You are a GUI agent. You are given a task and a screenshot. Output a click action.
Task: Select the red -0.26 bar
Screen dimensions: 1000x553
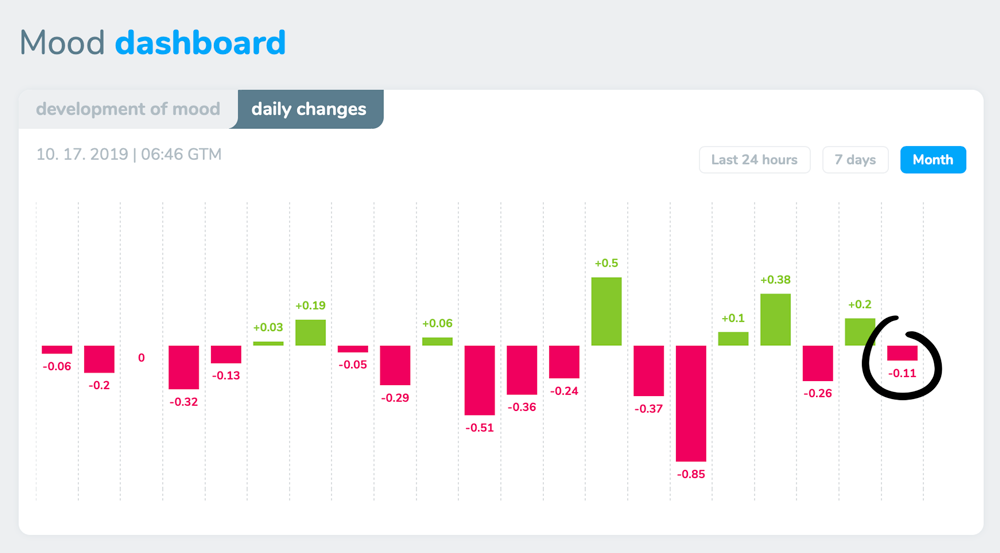pos(818,363)
